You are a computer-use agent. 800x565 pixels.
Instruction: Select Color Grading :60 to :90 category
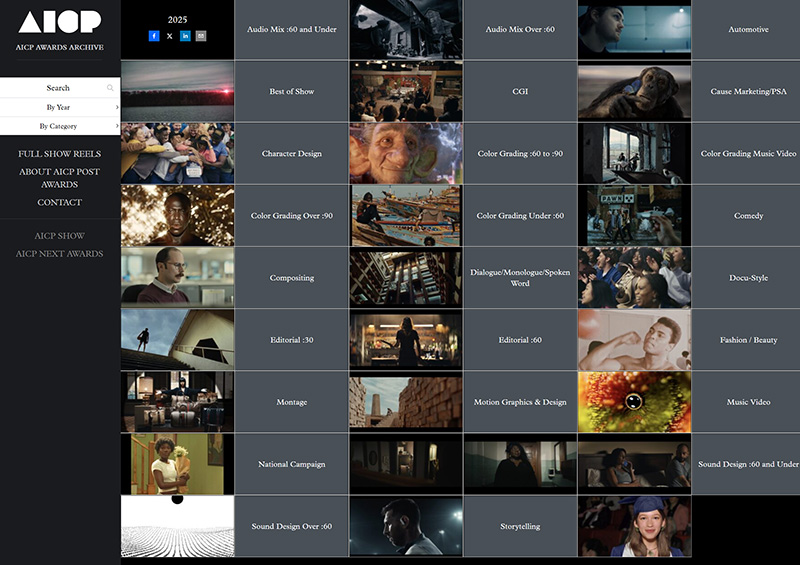(520, 153)
